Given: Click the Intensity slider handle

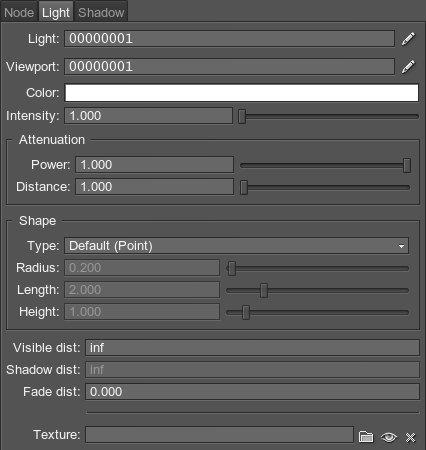Looking at the screenshot, I should 242,117.
